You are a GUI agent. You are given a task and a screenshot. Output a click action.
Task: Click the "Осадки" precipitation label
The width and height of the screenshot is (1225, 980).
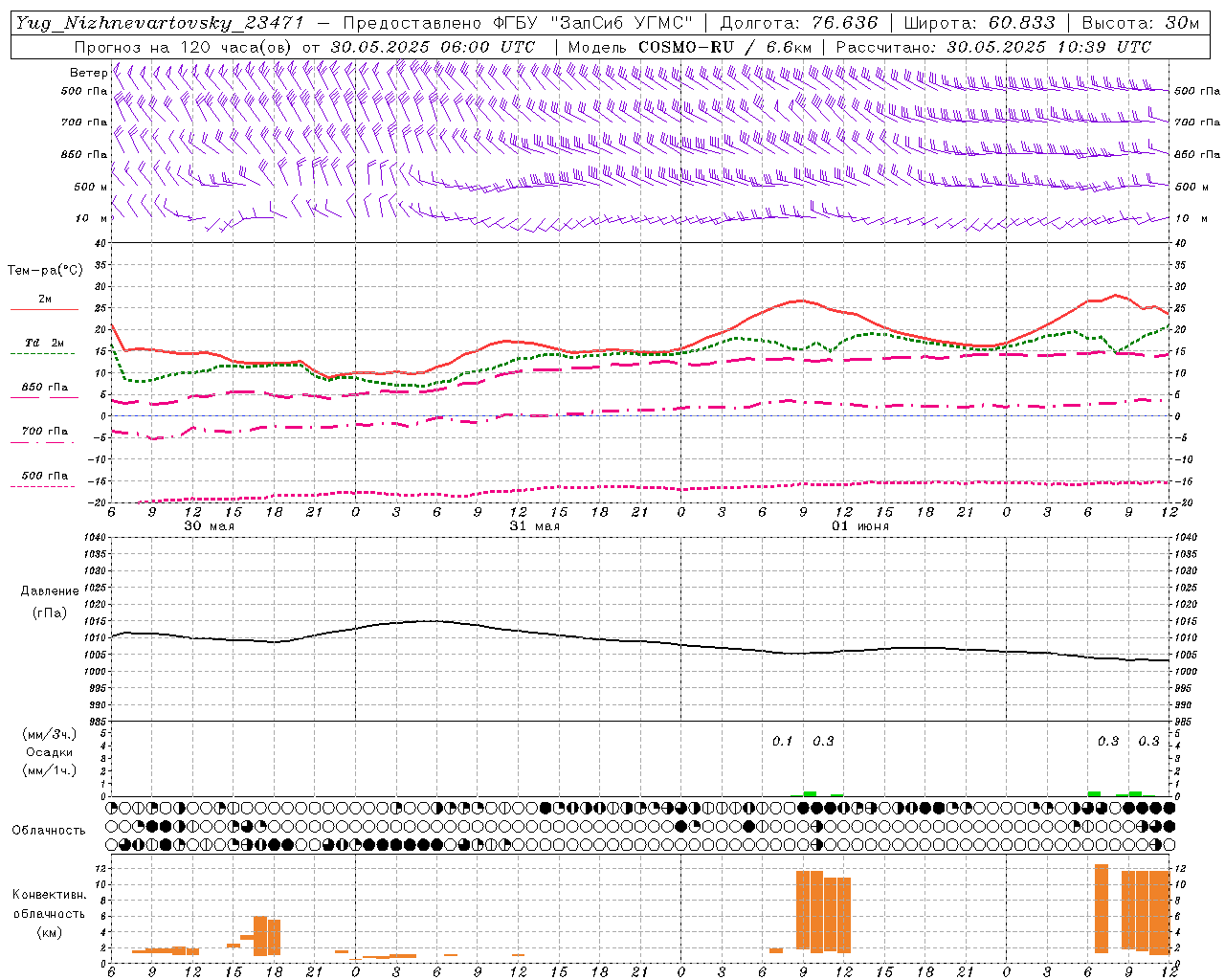[49, 752]
